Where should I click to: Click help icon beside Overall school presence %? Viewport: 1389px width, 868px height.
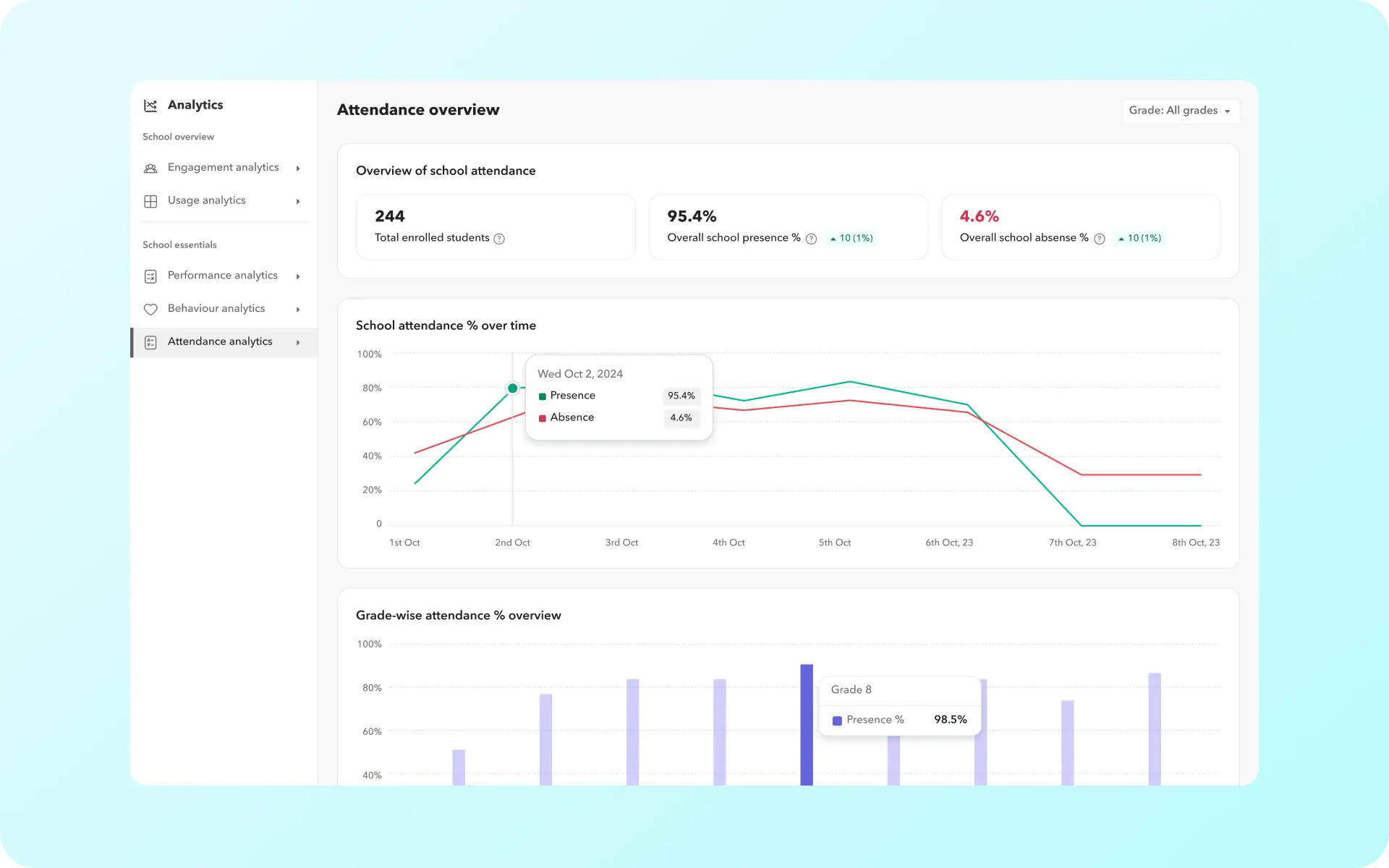811,239
